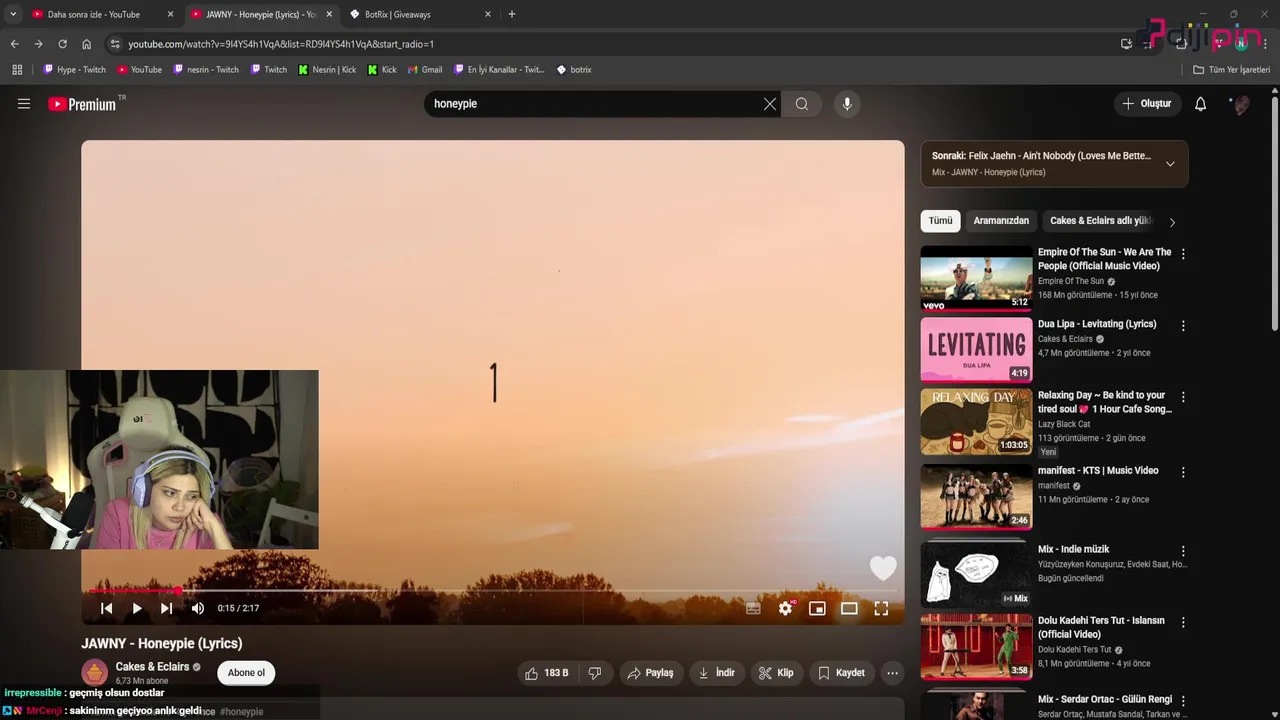
Task: Reload the page
Action: pyautogui.click(x=62, y=44)
